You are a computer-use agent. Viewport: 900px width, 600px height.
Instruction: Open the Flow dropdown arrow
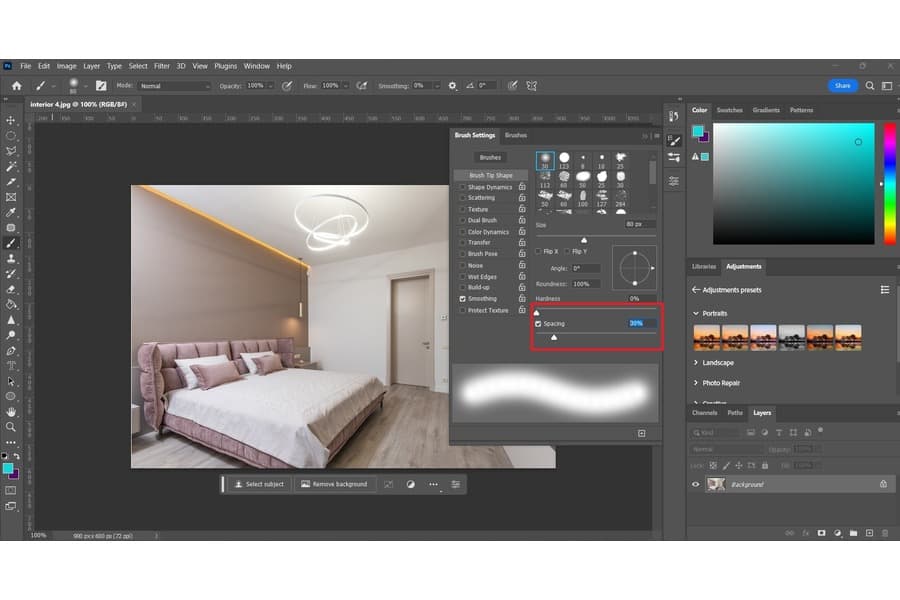coord(346,86)
